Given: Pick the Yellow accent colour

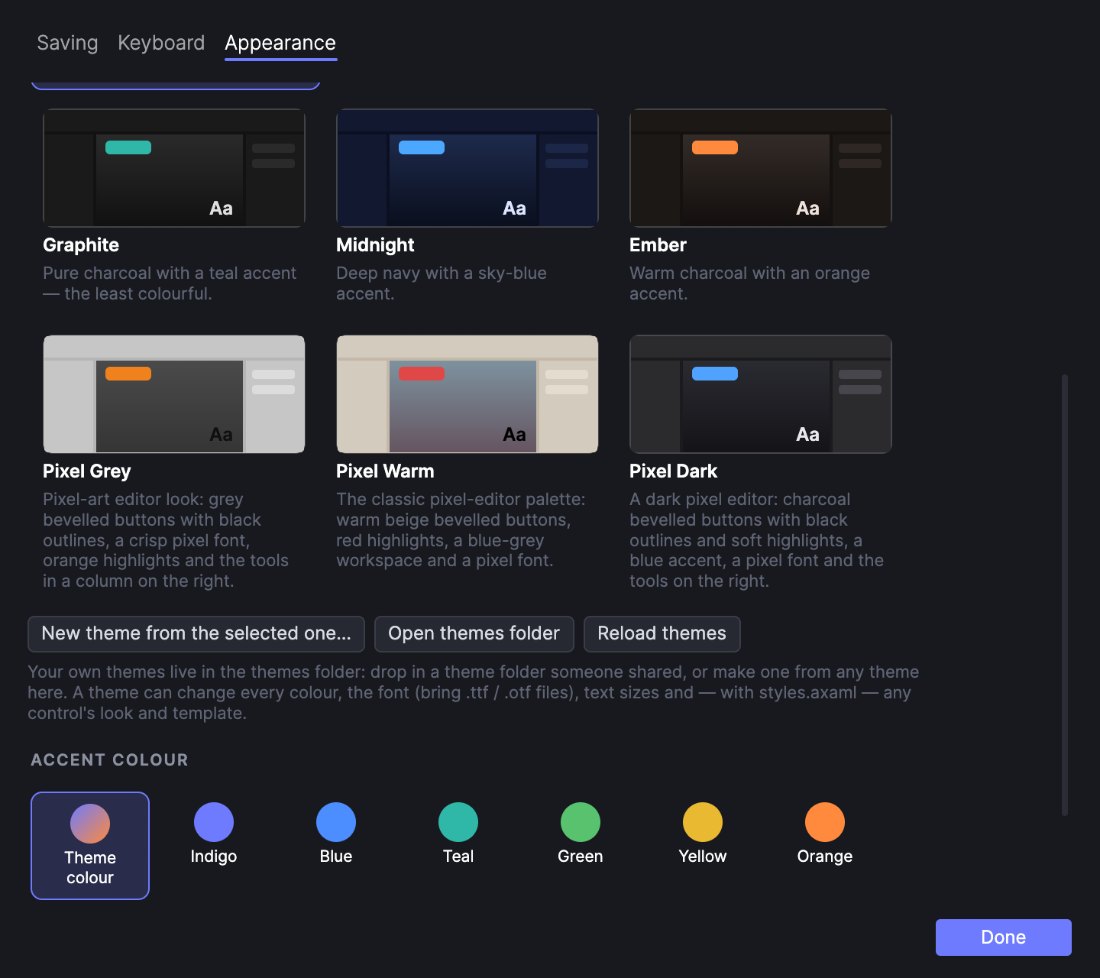Looking at the screenshot, I should pyautogui.click(x=702, y=833).
